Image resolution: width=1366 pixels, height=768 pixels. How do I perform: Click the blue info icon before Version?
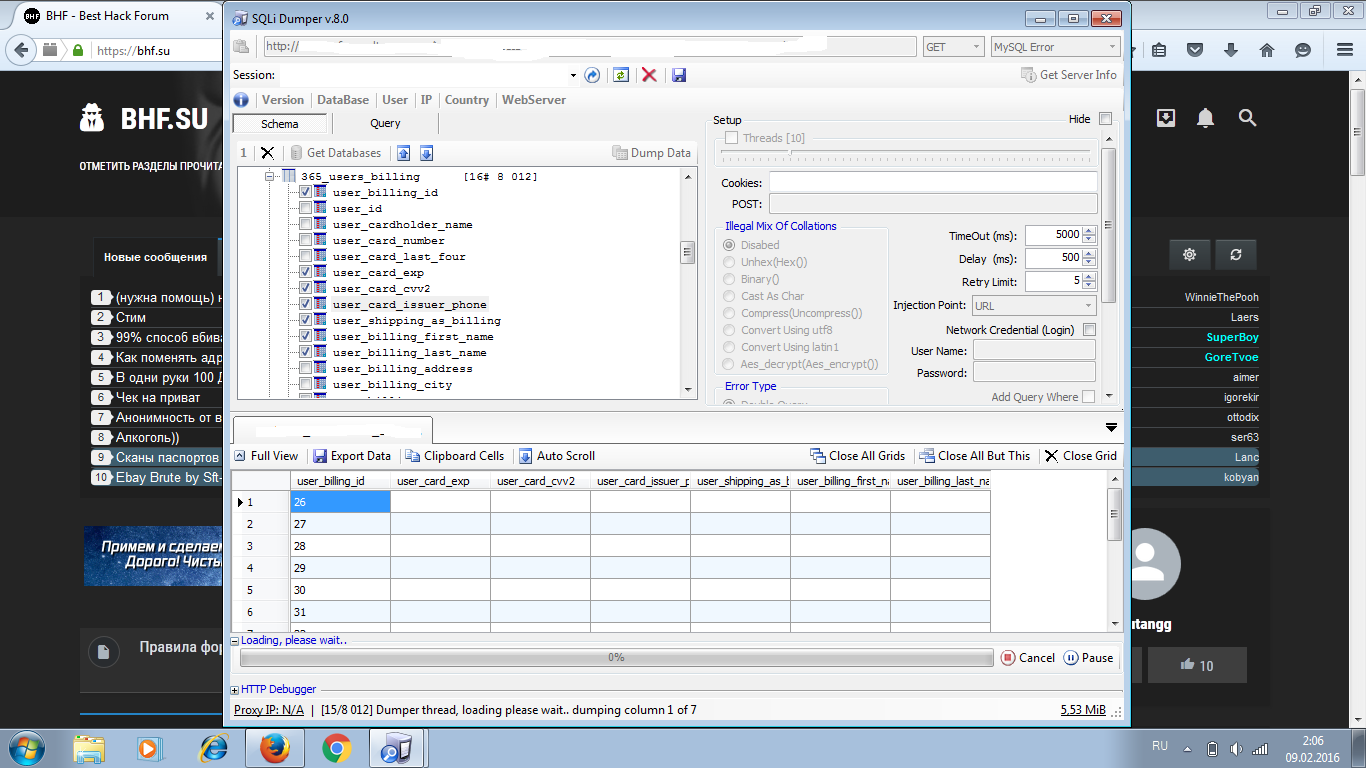pos(240,100)
